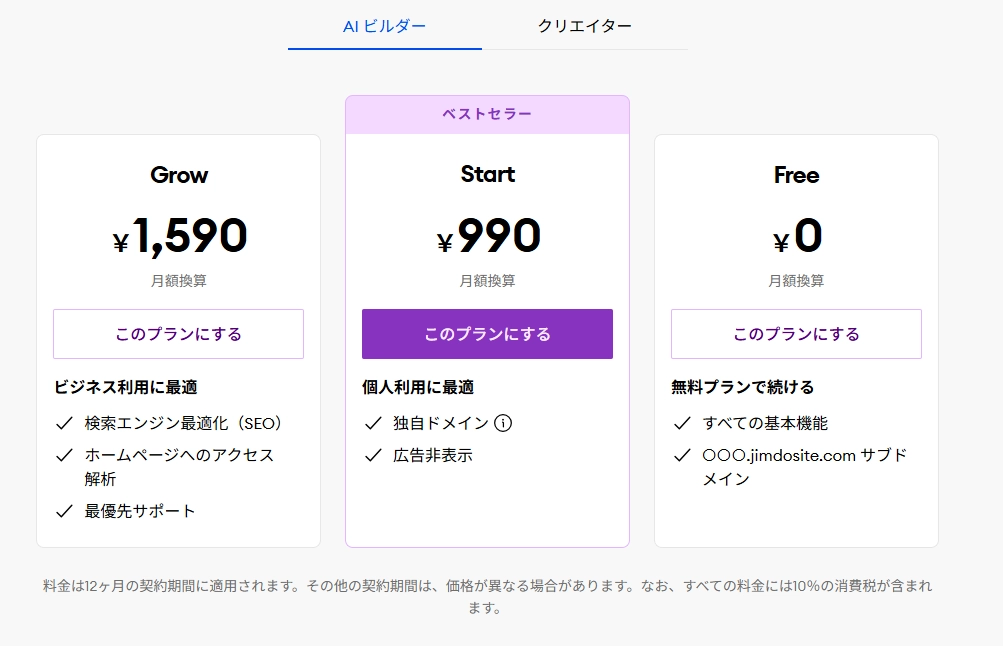Choose このプランにする for the Start plan

(x=487, y=333)
